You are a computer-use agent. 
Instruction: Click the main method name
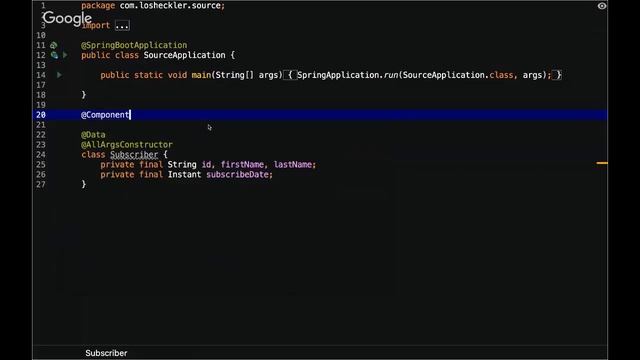click(201, 75)
